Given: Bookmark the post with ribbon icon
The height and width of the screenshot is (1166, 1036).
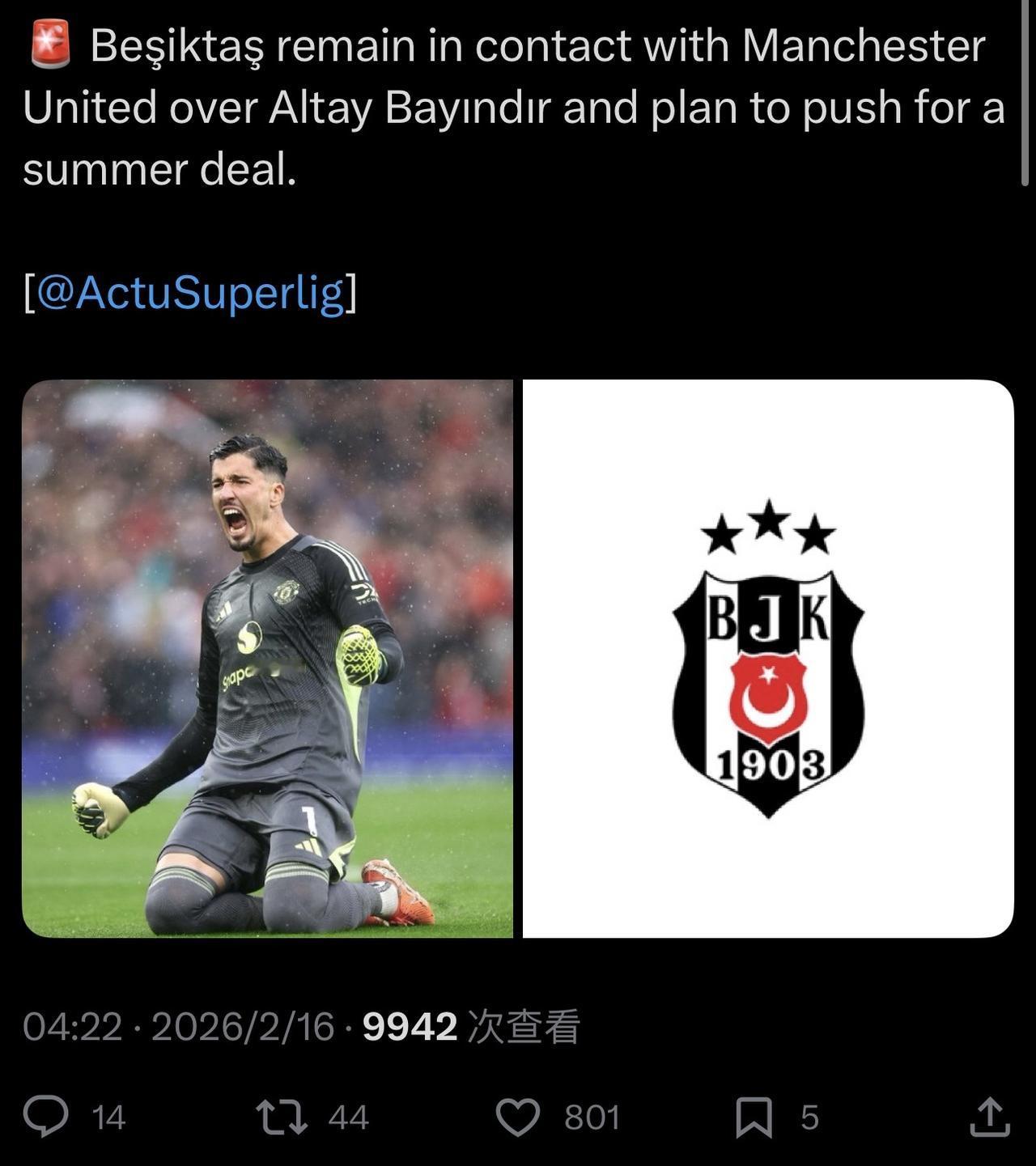Looking at the screenshot, I should (754, 1117).
